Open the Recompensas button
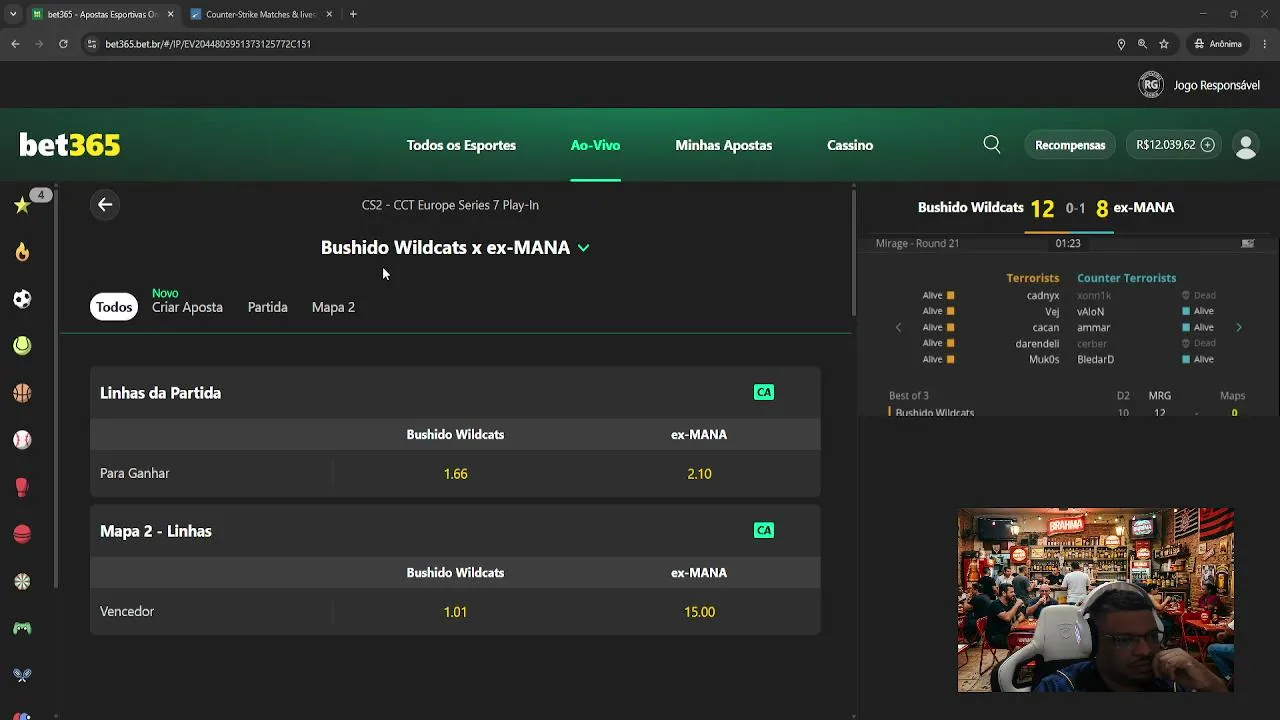Screen dimensions: 1280x720 tap(1070, 145)
